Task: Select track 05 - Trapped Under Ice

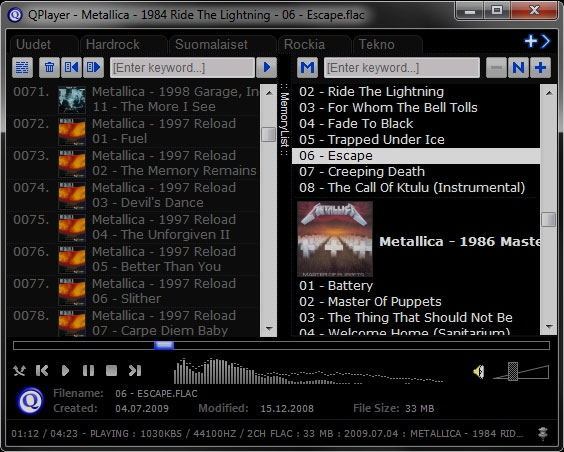Action: [x=416, y=140]
